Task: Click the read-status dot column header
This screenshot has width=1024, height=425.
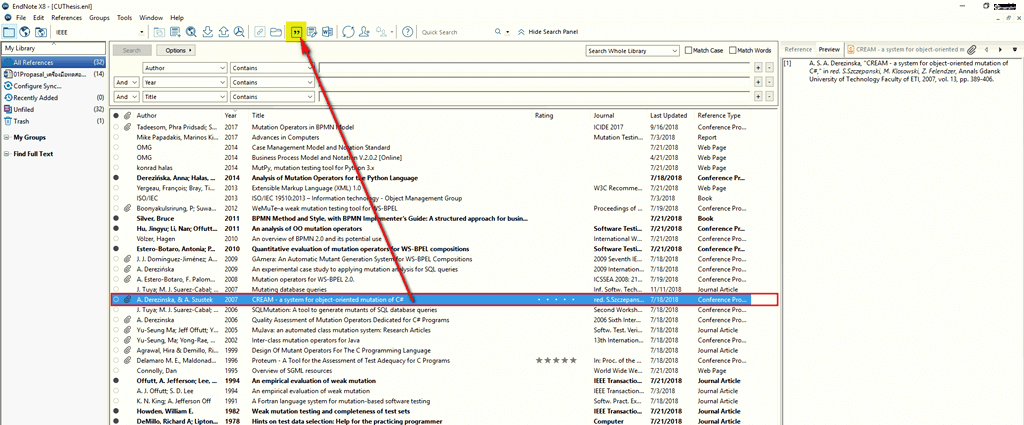Action: (x=116, y=116)
